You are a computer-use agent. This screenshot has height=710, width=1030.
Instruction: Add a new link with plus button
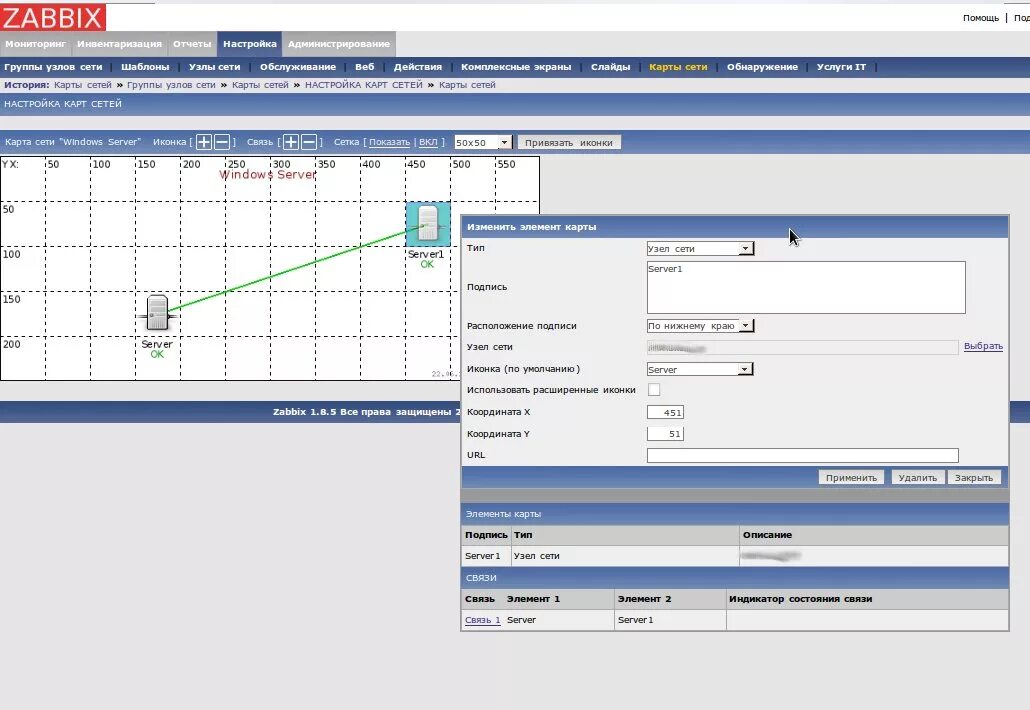tap(291, 142)
